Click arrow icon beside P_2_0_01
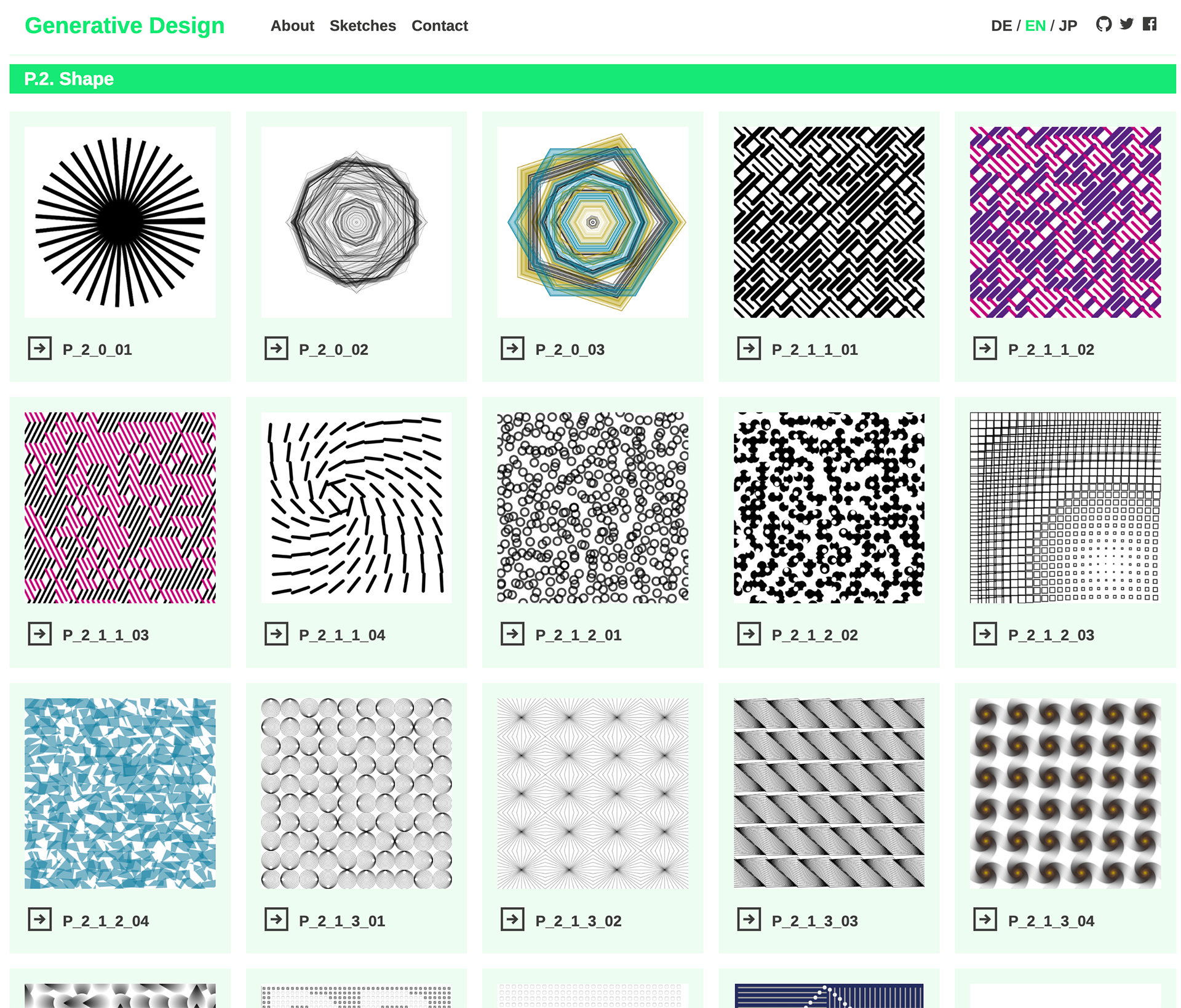This screenshot has width=1181, height=1008. 40,348
